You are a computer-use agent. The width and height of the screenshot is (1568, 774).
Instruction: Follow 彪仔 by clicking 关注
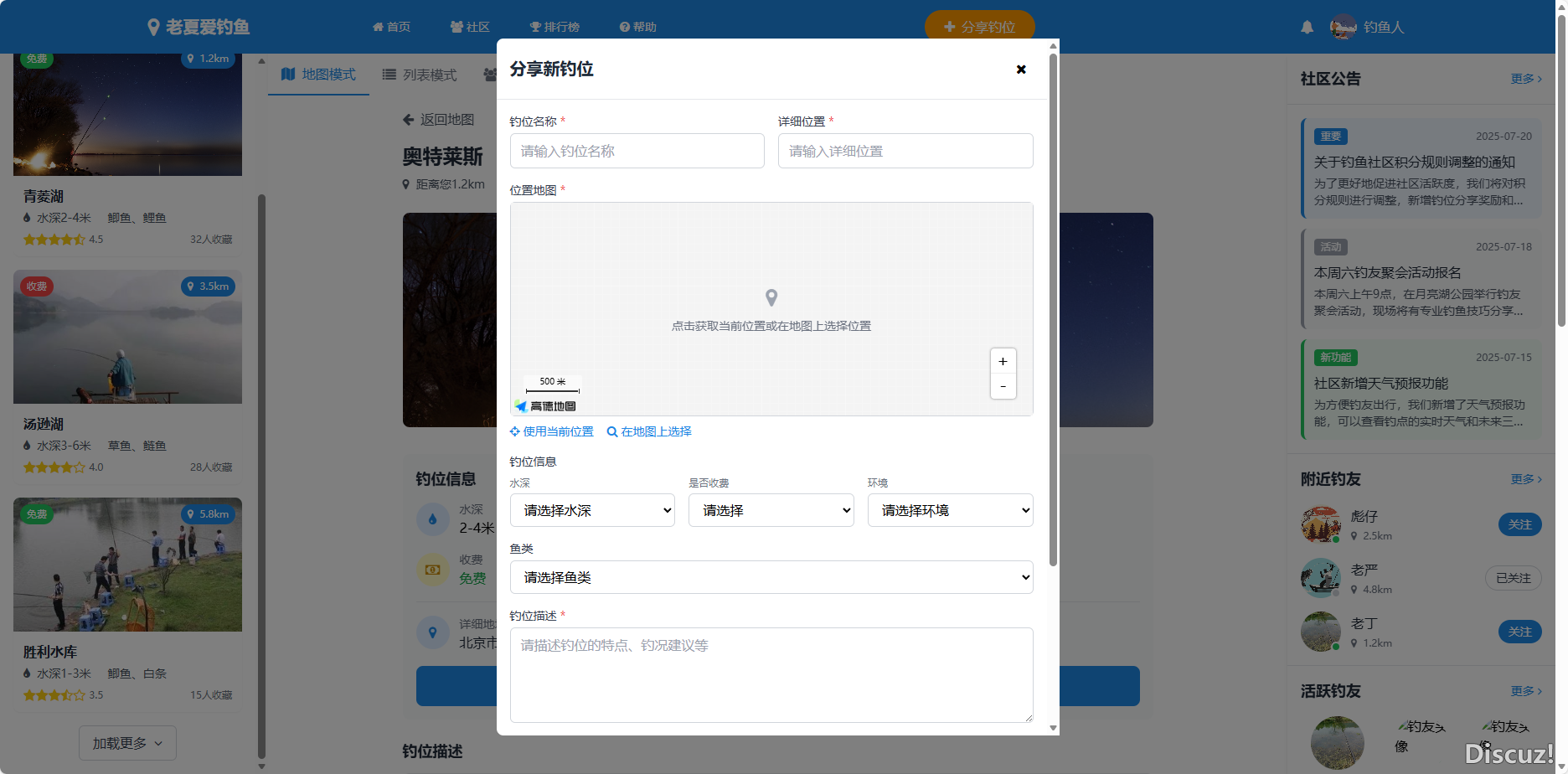1520,524
